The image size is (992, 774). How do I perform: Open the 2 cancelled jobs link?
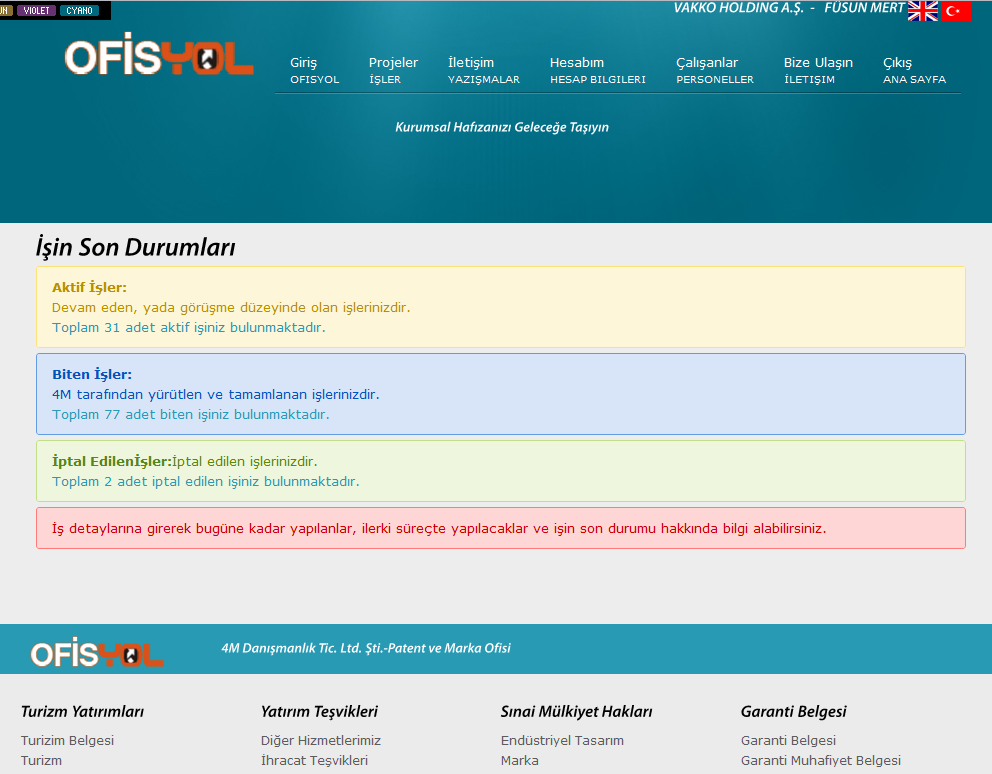click(205, 481)
